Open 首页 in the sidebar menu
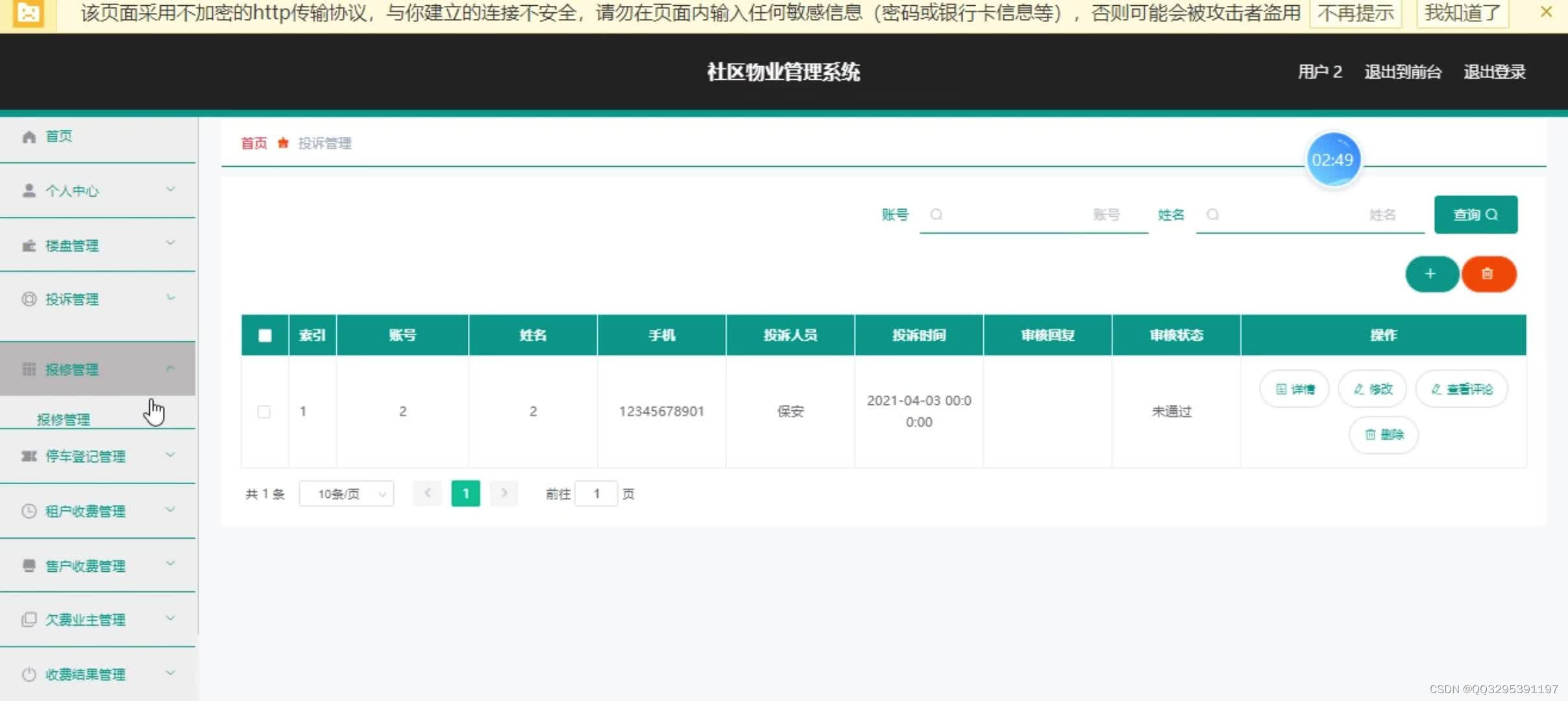Image resolution: width=1568 pixels, height=701 pixels. tap(58, 136)
